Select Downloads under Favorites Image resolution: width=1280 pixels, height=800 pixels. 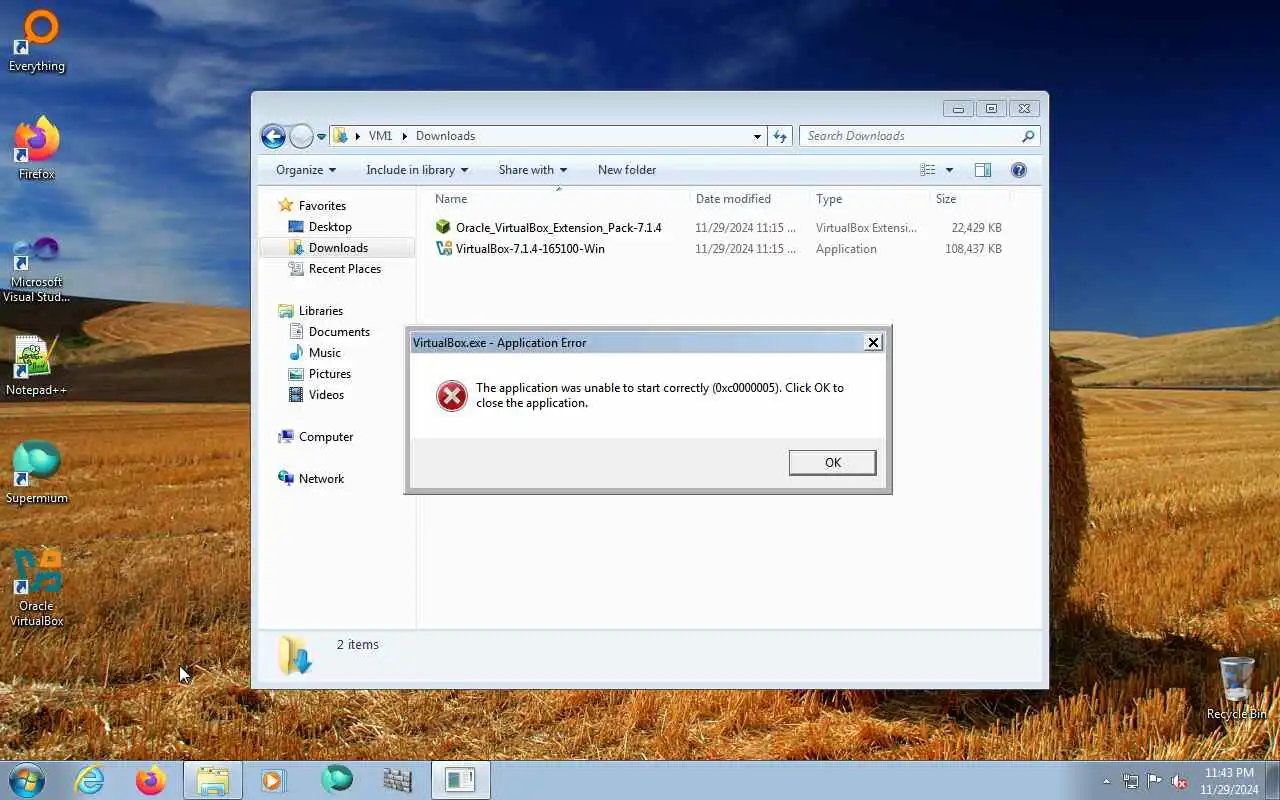pyautogui.click(x=338, y=248)
